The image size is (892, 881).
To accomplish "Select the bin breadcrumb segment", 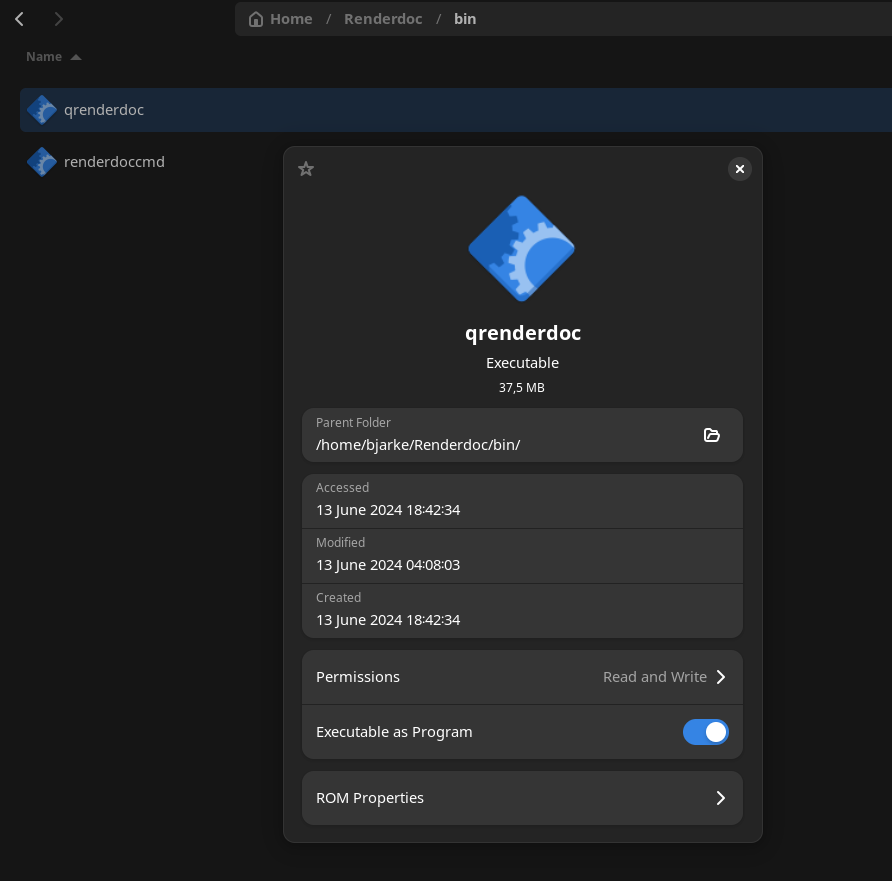I will pos(465,19).
